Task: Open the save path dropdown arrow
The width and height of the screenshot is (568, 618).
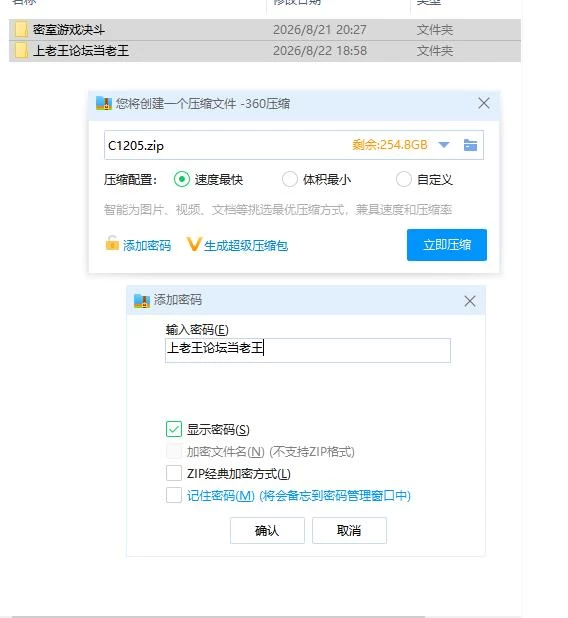Action: tap(444, 145)
